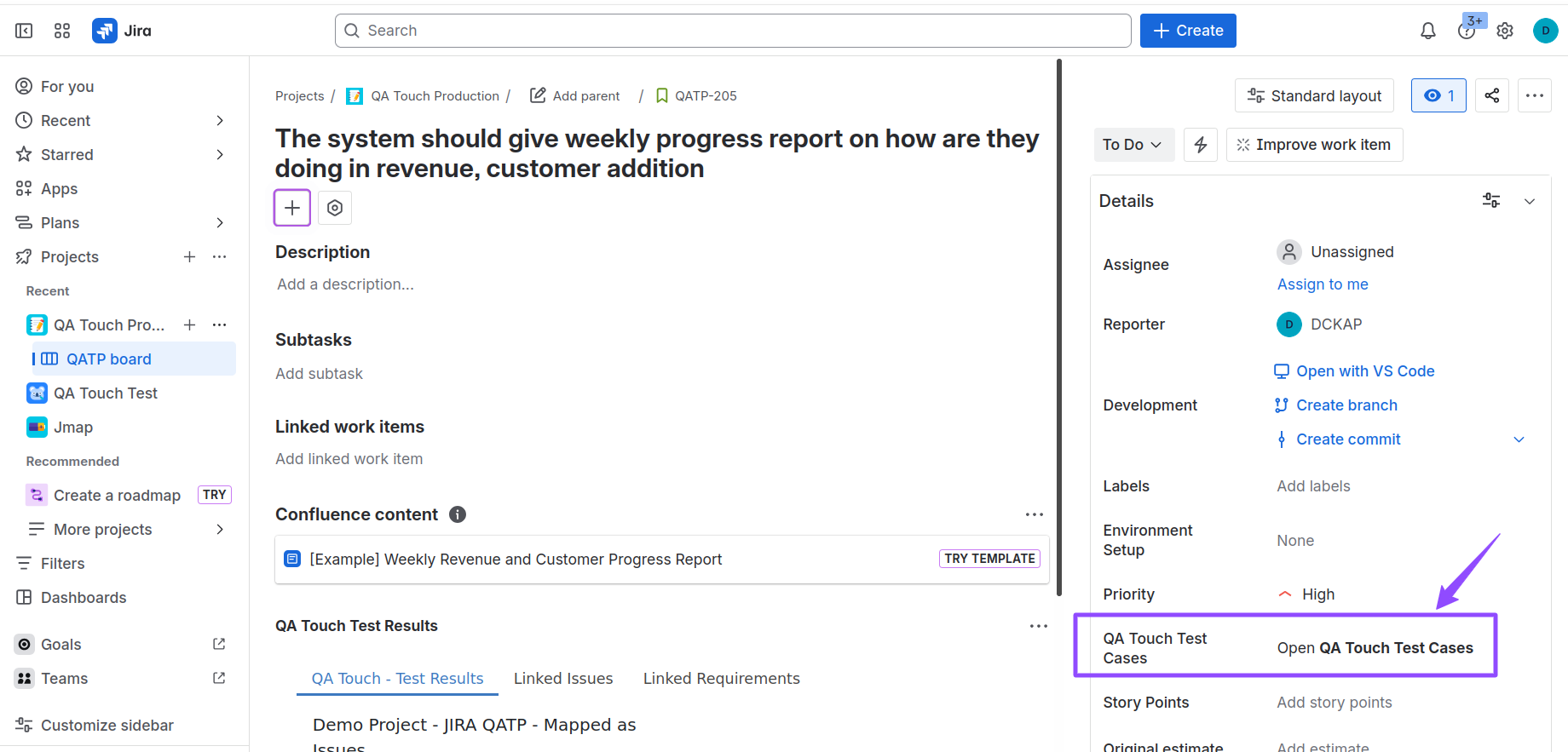Click Improve work item button
Image resolution: width=1568 pixels, height=752 pixels.
pyautogui.click(x=1314, y=145)
